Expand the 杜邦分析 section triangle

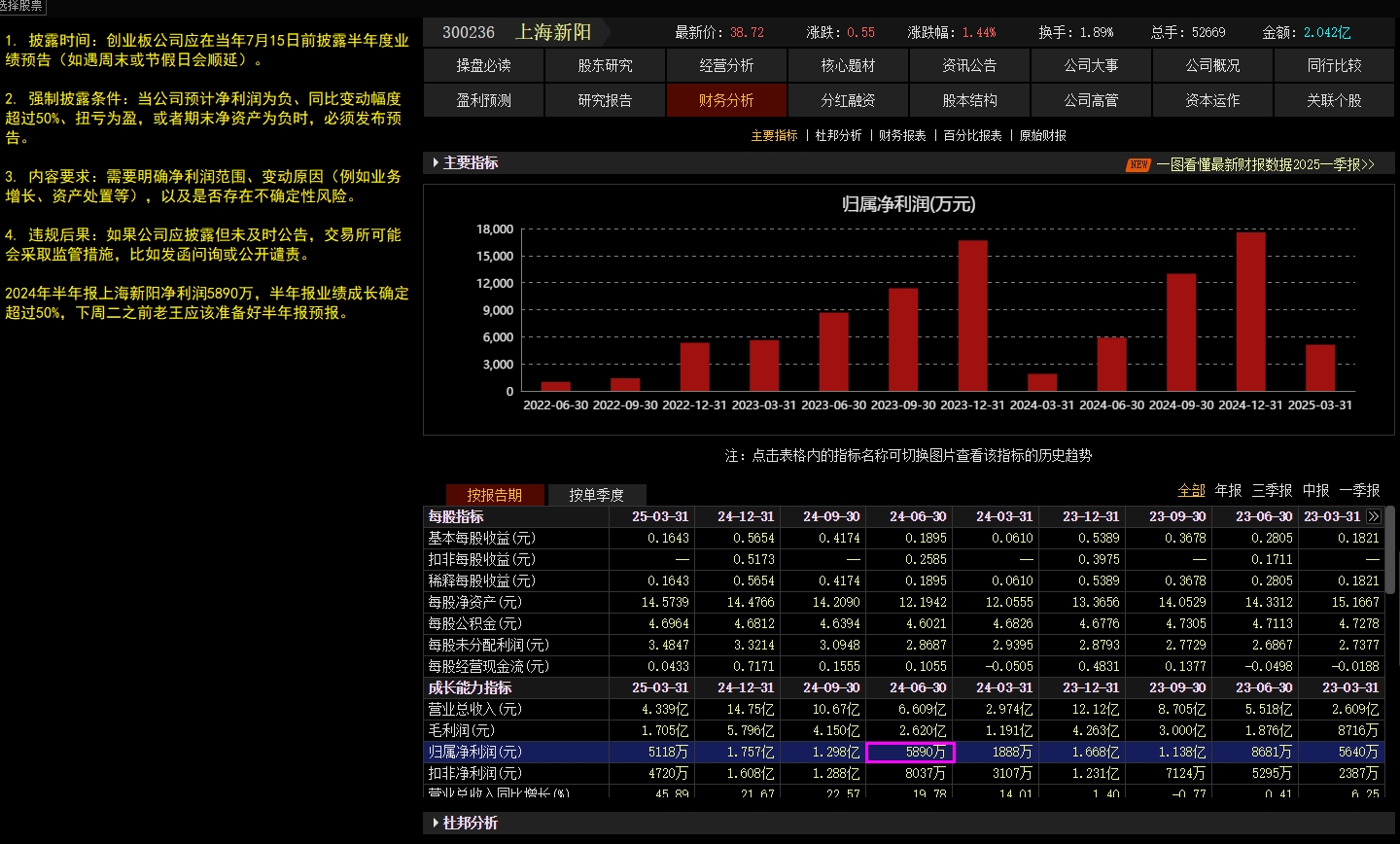(x=436, y=823)
